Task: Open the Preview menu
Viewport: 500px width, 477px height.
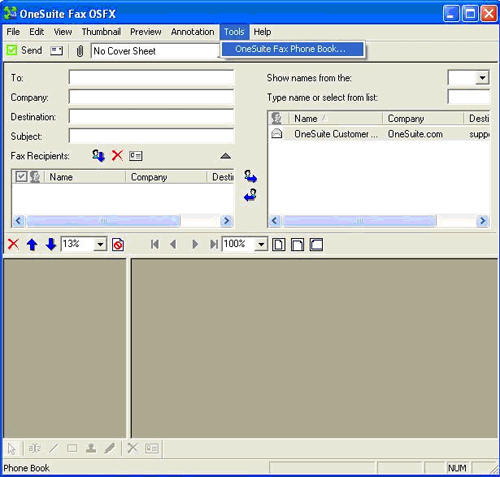Action: 146,32
